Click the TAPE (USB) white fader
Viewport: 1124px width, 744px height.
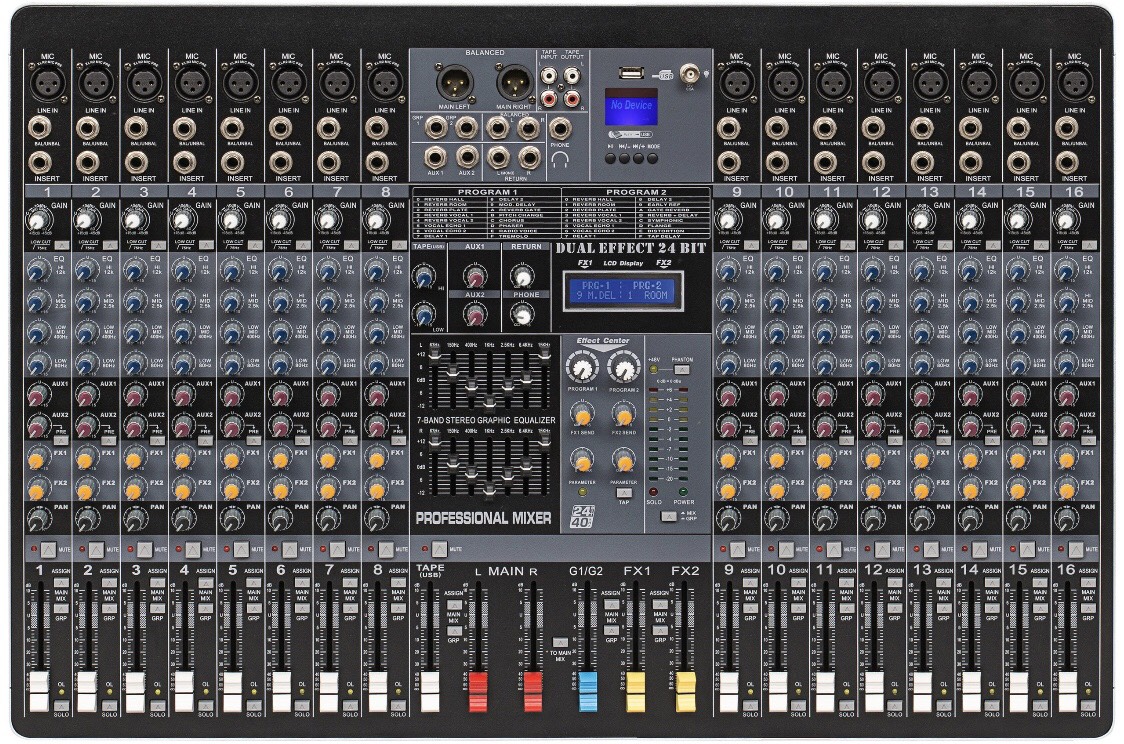point(429,692)
